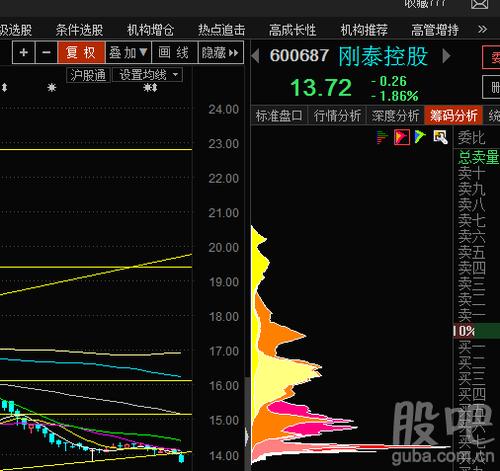This screenshot has height=471, width=500.
Task: Toggle the 复权 price adjustment button
Action: tap(81, 52)
